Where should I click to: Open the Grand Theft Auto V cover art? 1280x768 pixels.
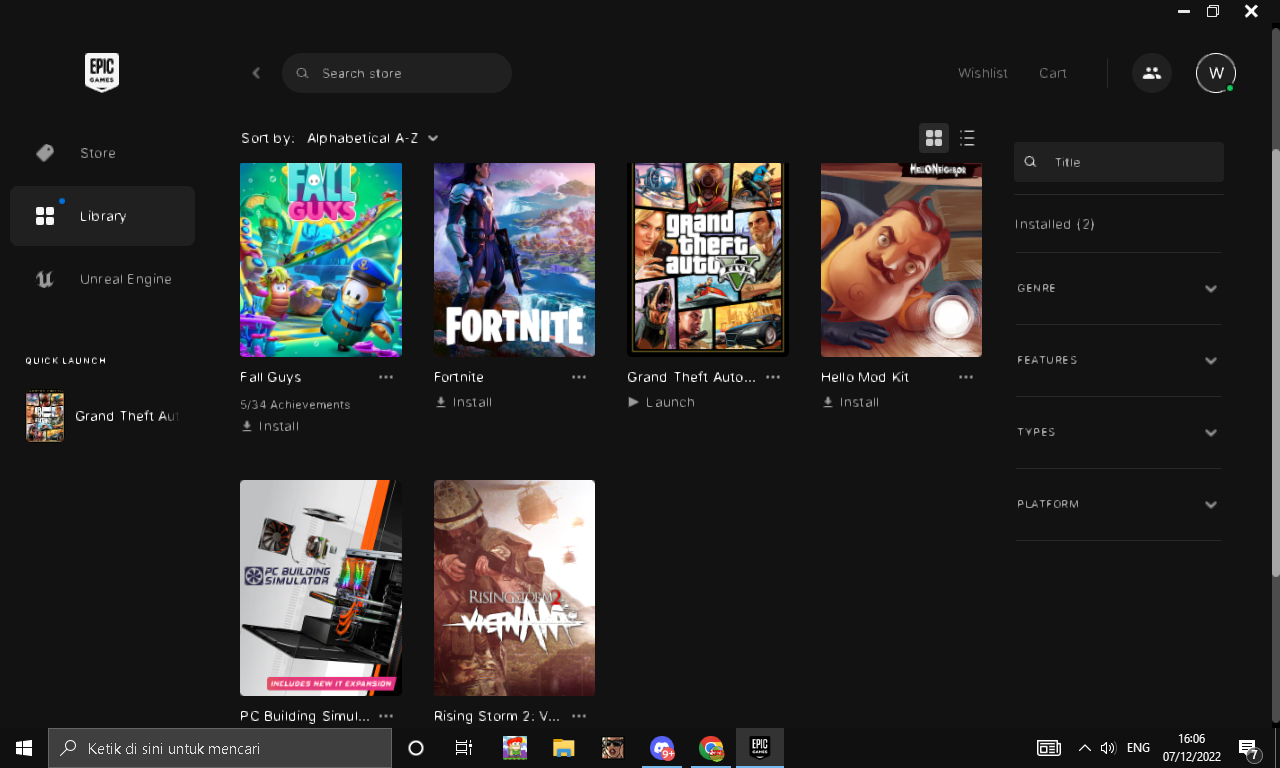708,260
